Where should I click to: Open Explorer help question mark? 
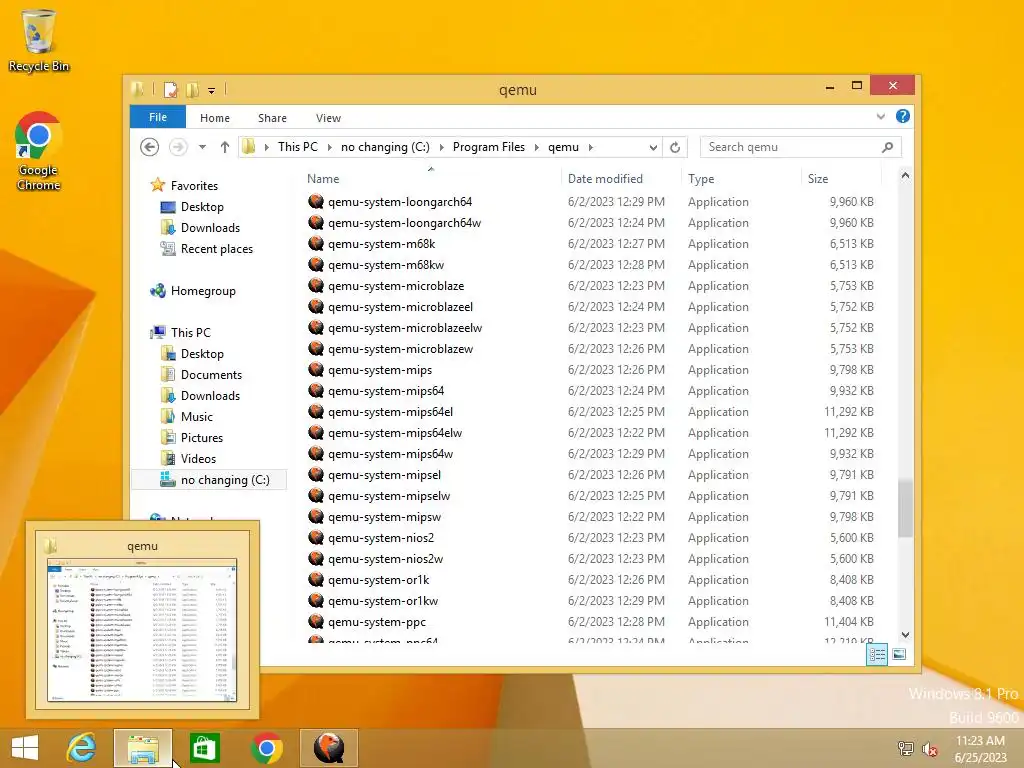903,116
